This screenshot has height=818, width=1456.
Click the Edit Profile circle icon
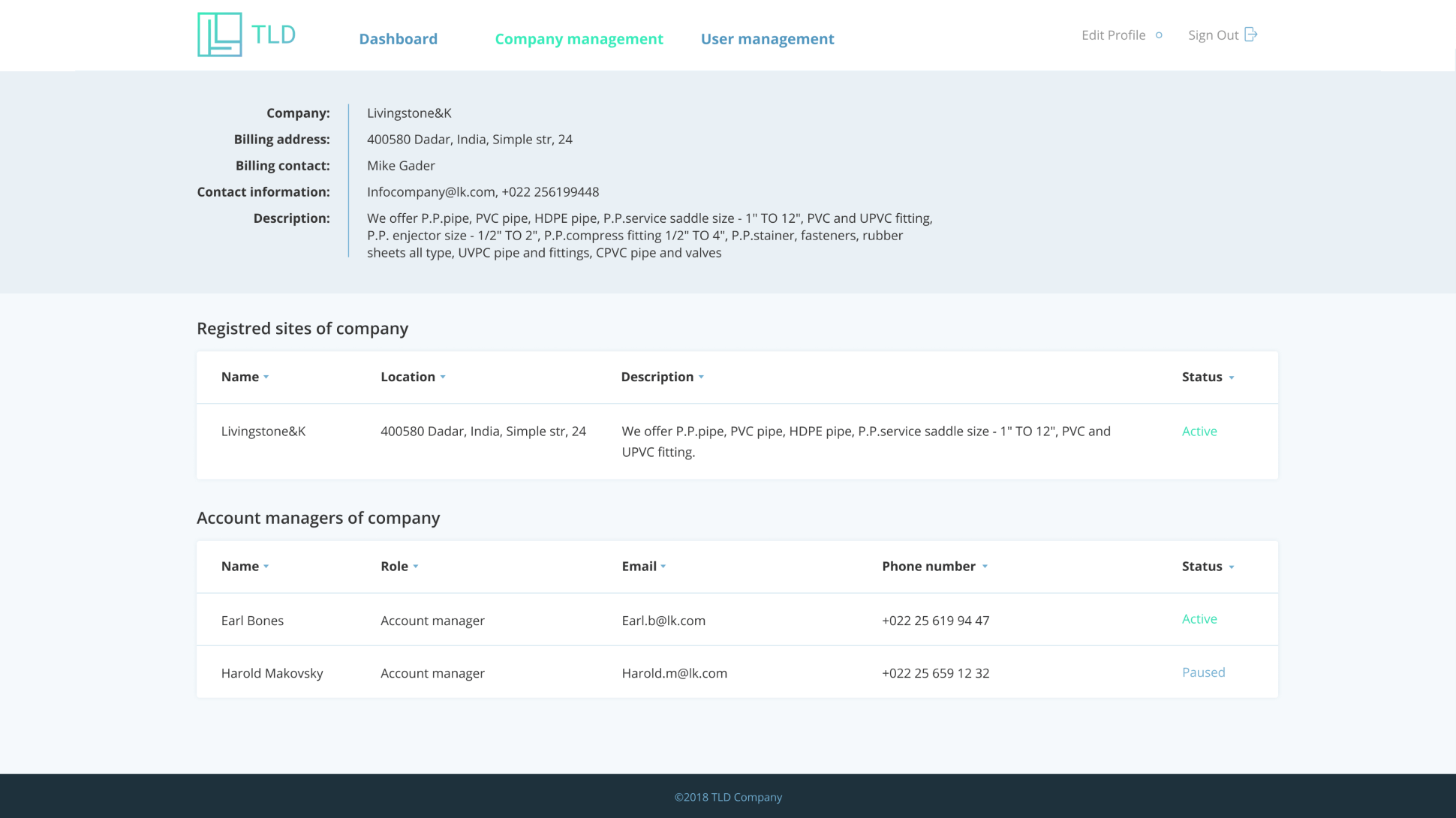coord(1159,35)
